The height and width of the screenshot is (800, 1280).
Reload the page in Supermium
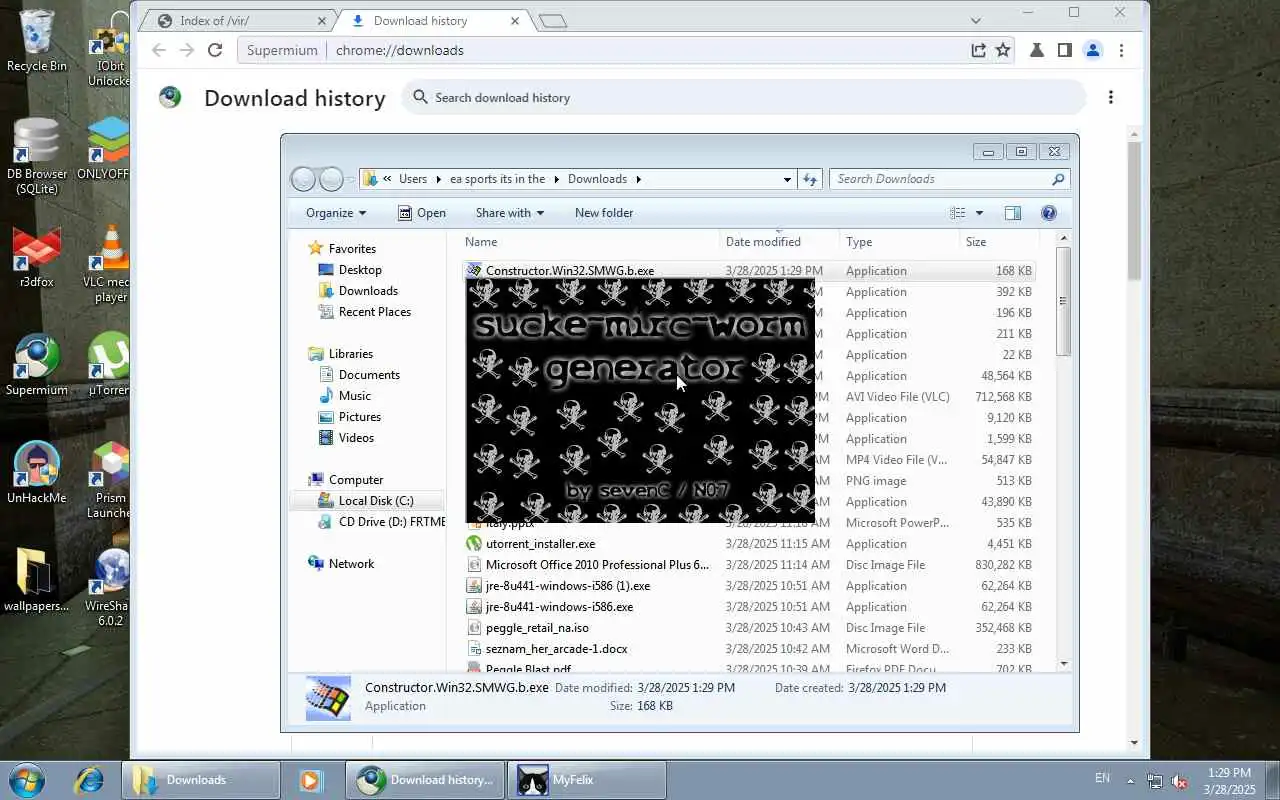215,50
